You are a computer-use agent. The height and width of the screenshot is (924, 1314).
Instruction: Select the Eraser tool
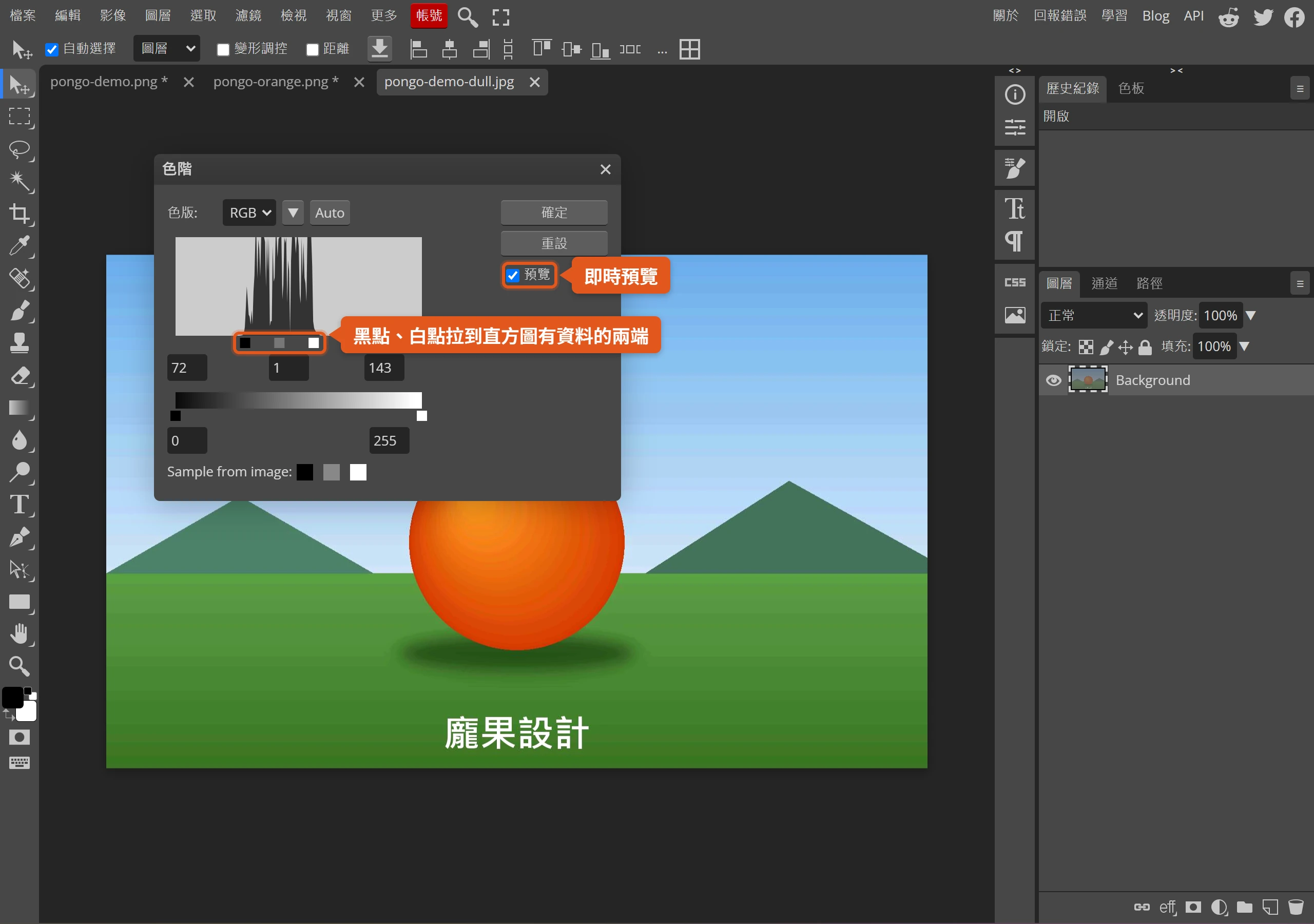pyautogui.click(x=20, y=376)
